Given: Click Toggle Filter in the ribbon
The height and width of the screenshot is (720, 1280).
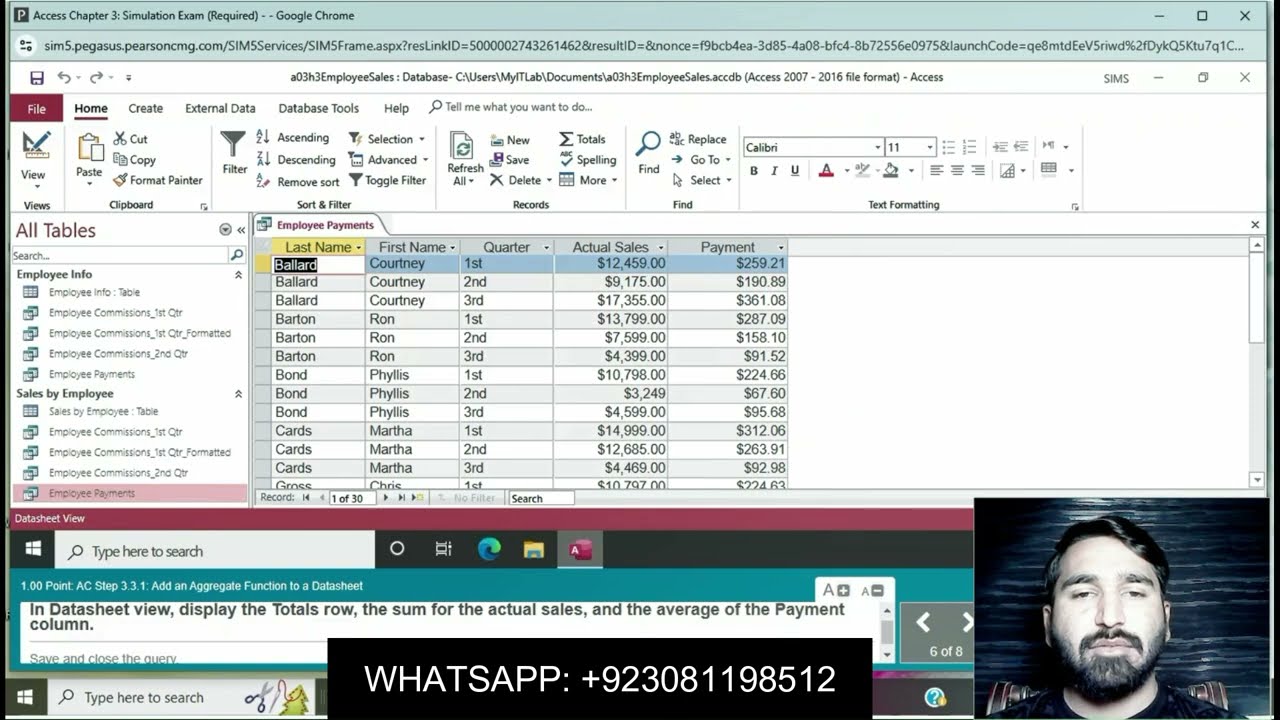Looking at the screenshot, I should 387,181.
